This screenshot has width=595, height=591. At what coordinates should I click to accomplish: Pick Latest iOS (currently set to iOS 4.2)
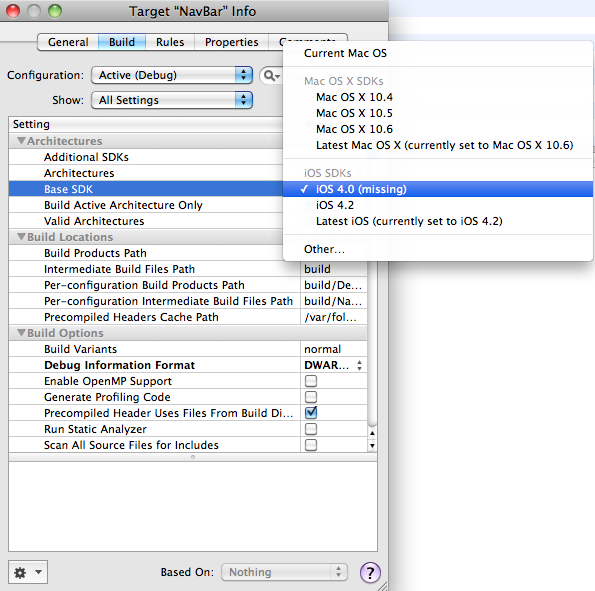pos(438,221)
